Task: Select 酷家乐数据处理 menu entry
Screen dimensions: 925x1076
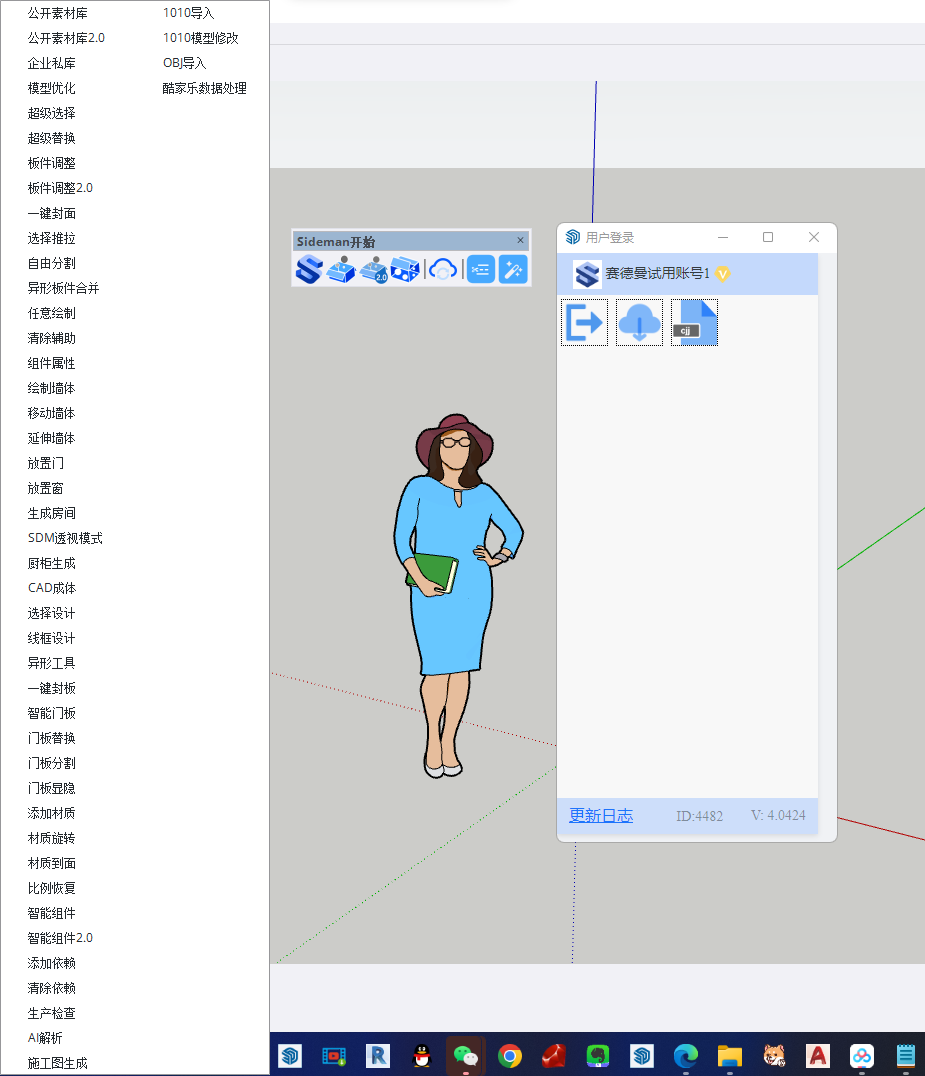Action: point(204,88)
